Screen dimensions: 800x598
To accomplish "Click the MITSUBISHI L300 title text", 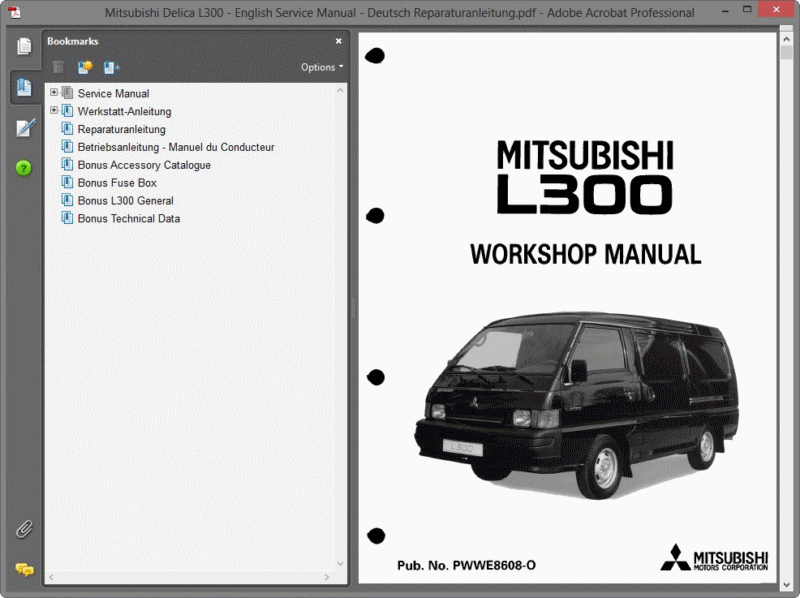I will [585, 177].
